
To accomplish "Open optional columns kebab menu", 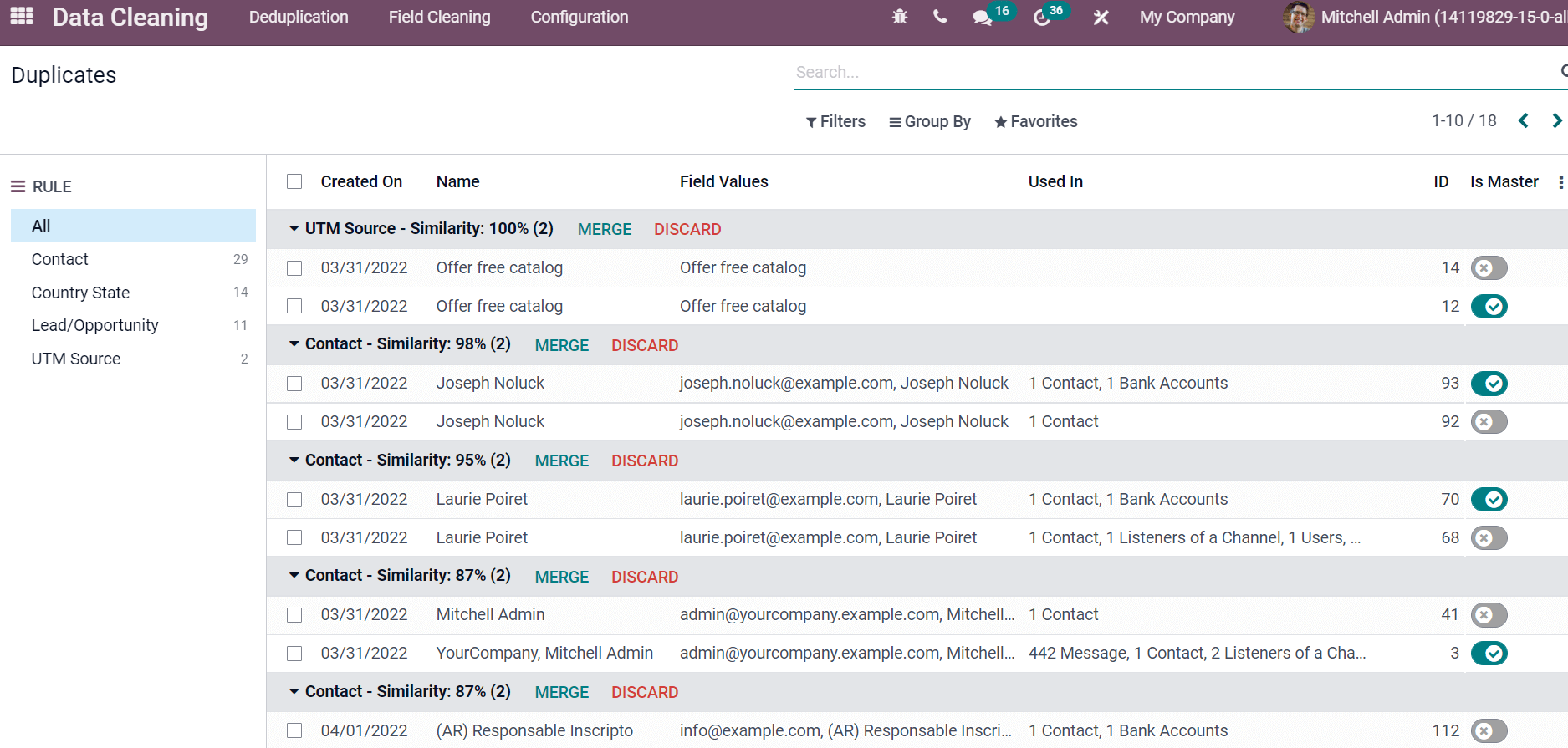I will [x=1560, y=182].
